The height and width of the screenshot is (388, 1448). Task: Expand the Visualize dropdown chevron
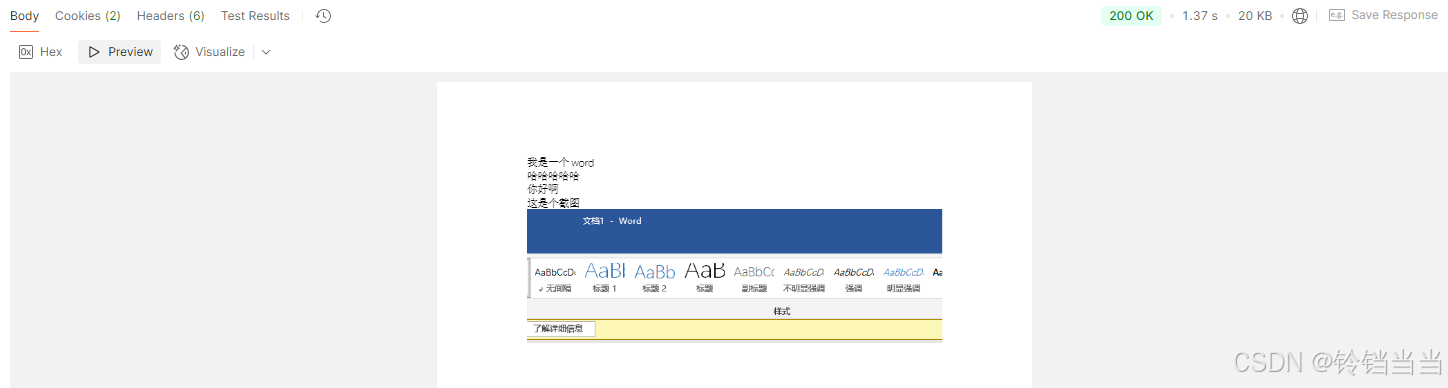pyautogui.click(x=266, y=52)
